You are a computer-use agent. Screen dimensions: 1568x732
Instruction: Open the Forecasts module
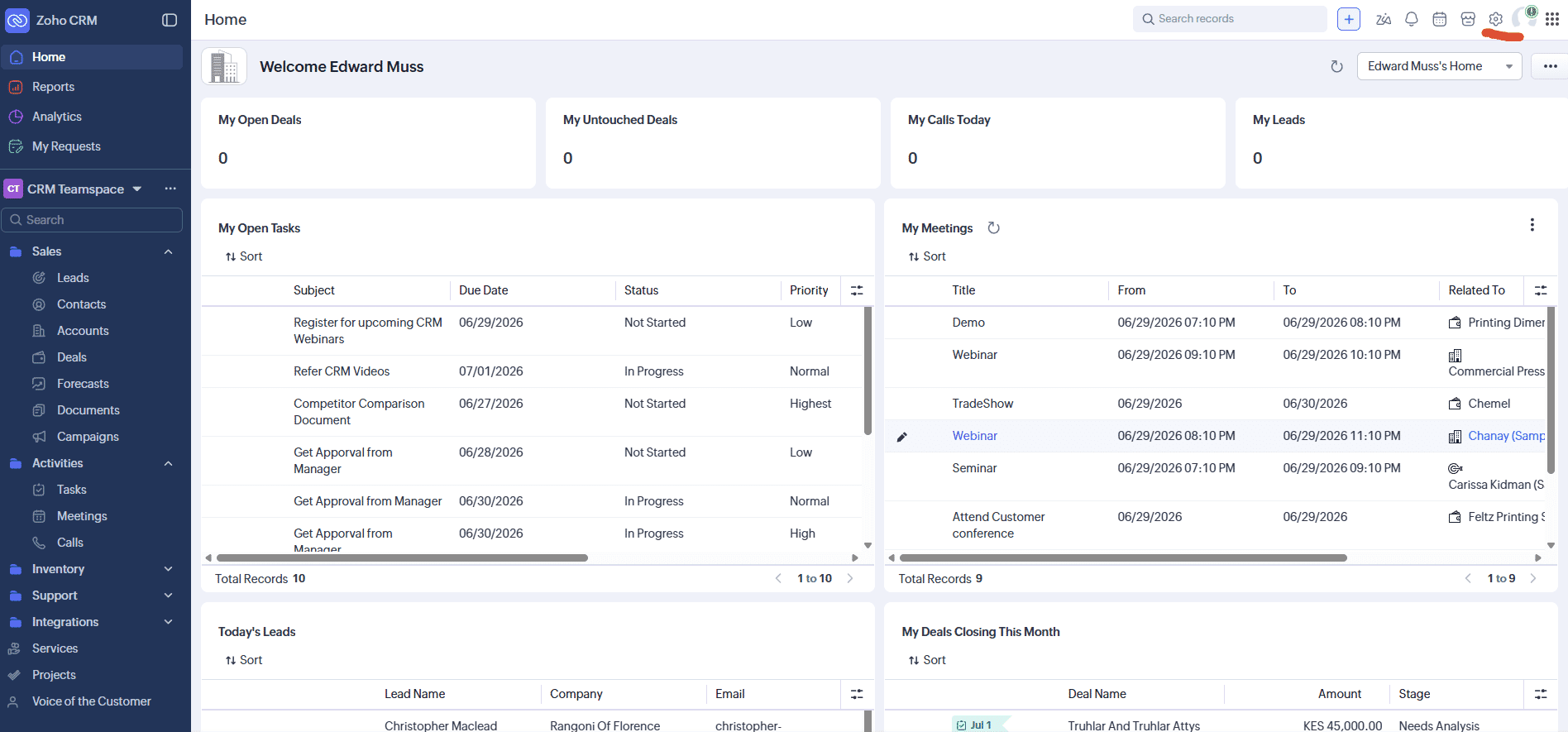(x=83, y=384)
